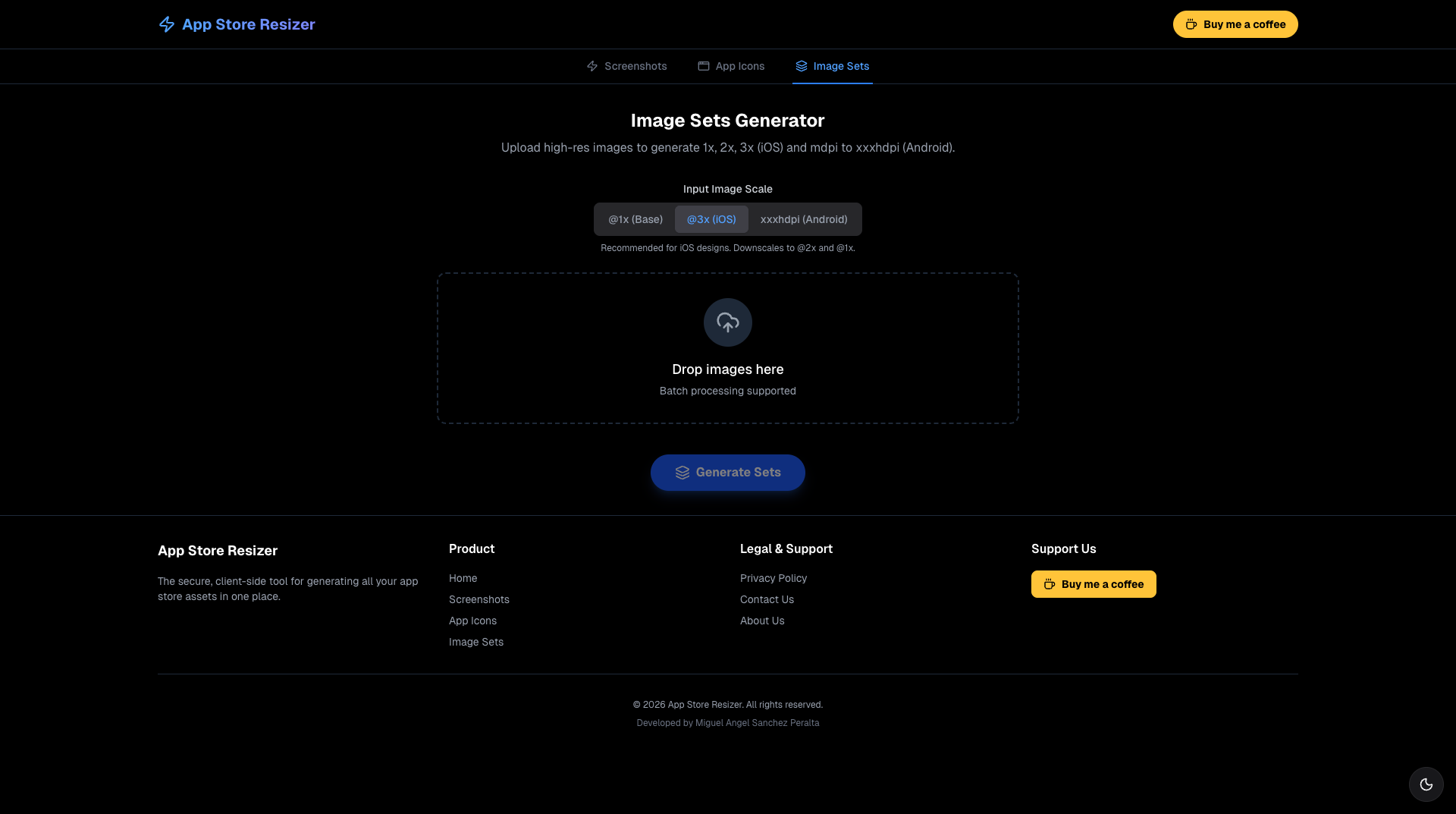Screen dimensions: 1456x814
Task: Open the Contact Us link
Action: pos(767,599)
